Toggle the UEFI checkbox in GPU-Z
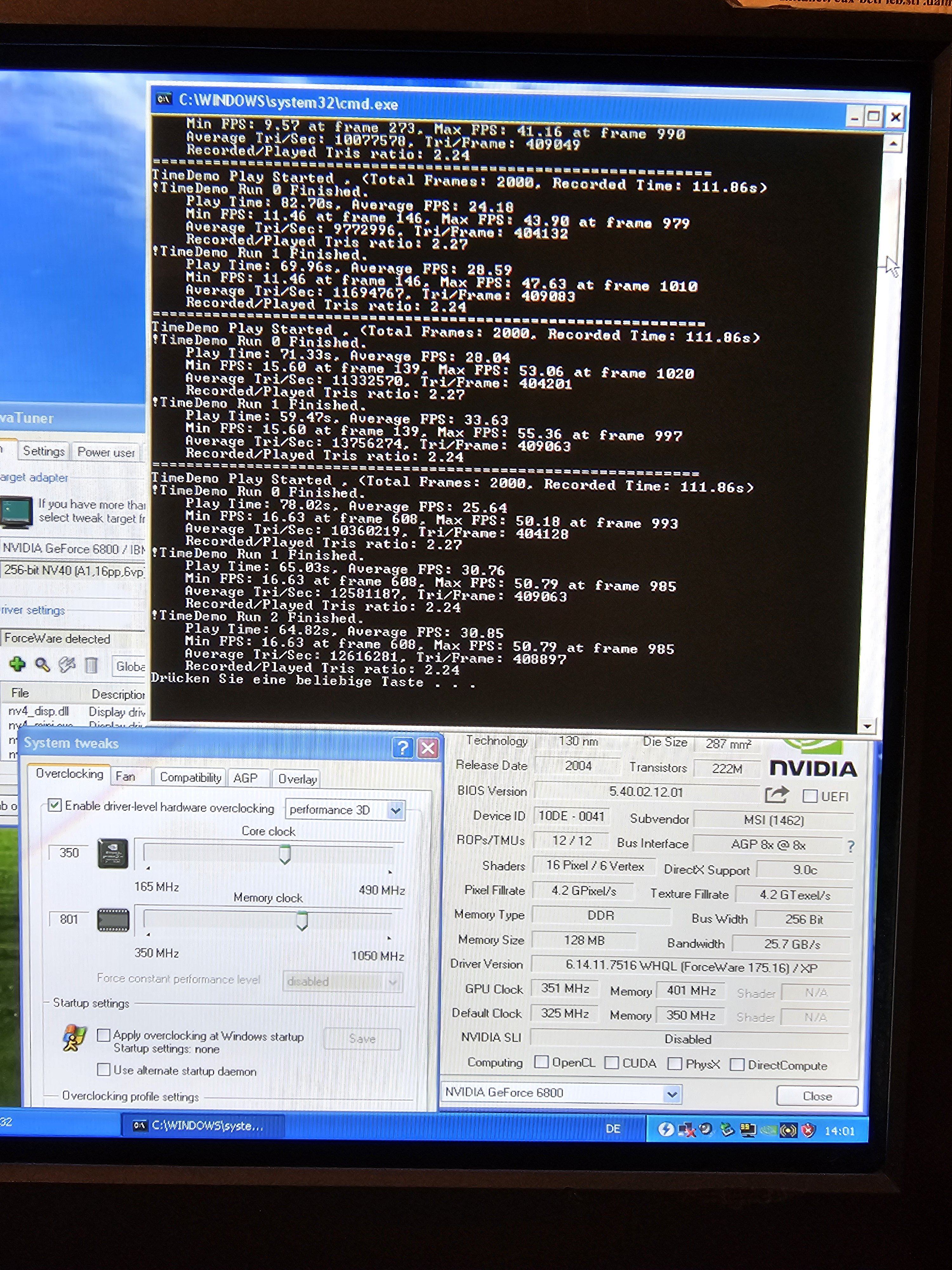 pyautogui.click(x=810, y=796)
